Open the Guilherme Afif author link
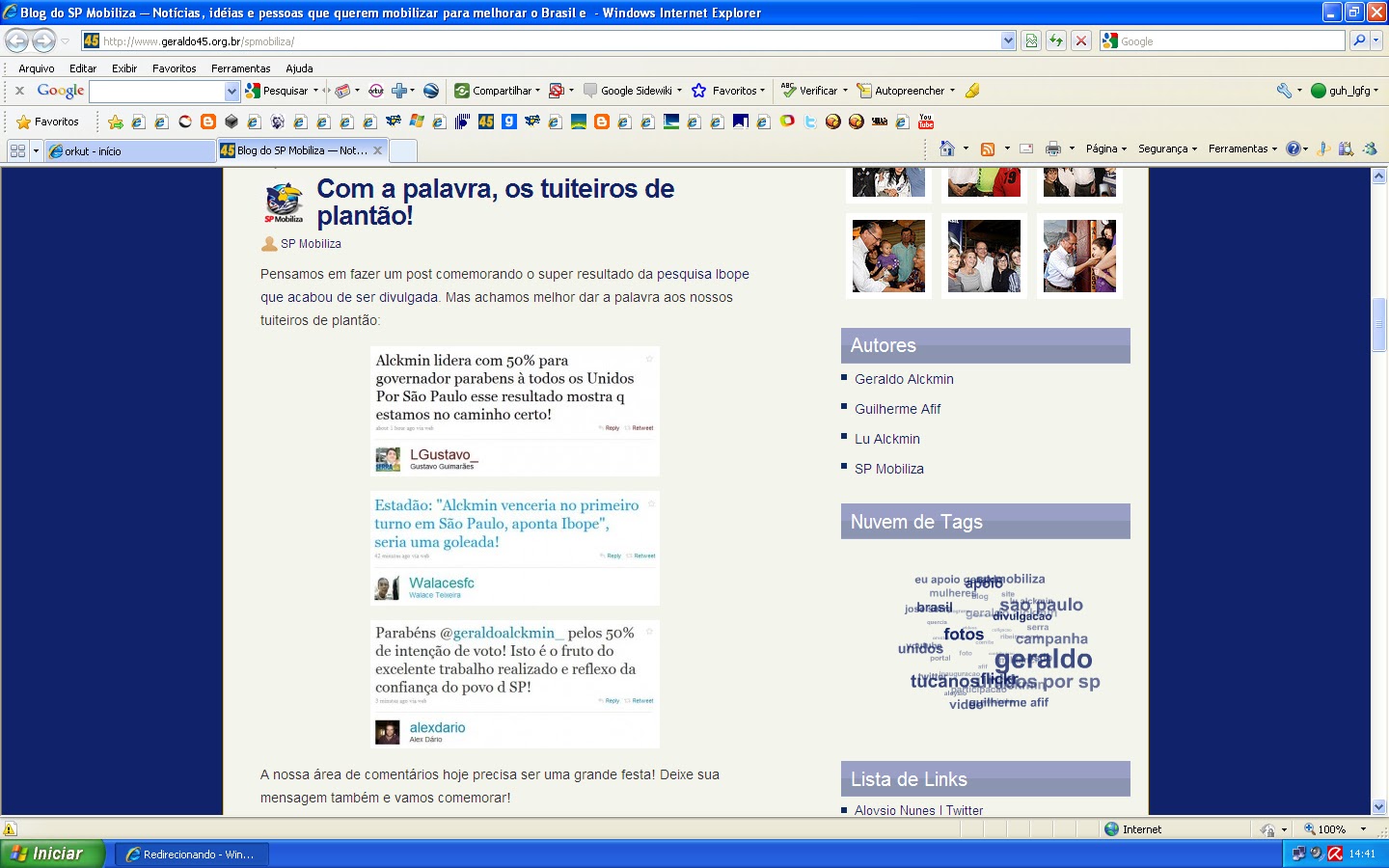 click(x=897, y=409)
